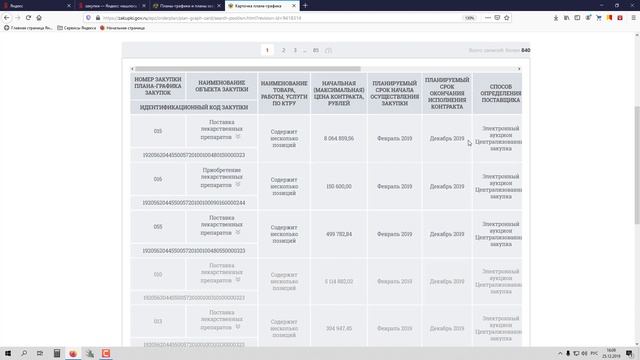Show site security padlock info
The width and height of the screenshot is (640, 360).
98,18
